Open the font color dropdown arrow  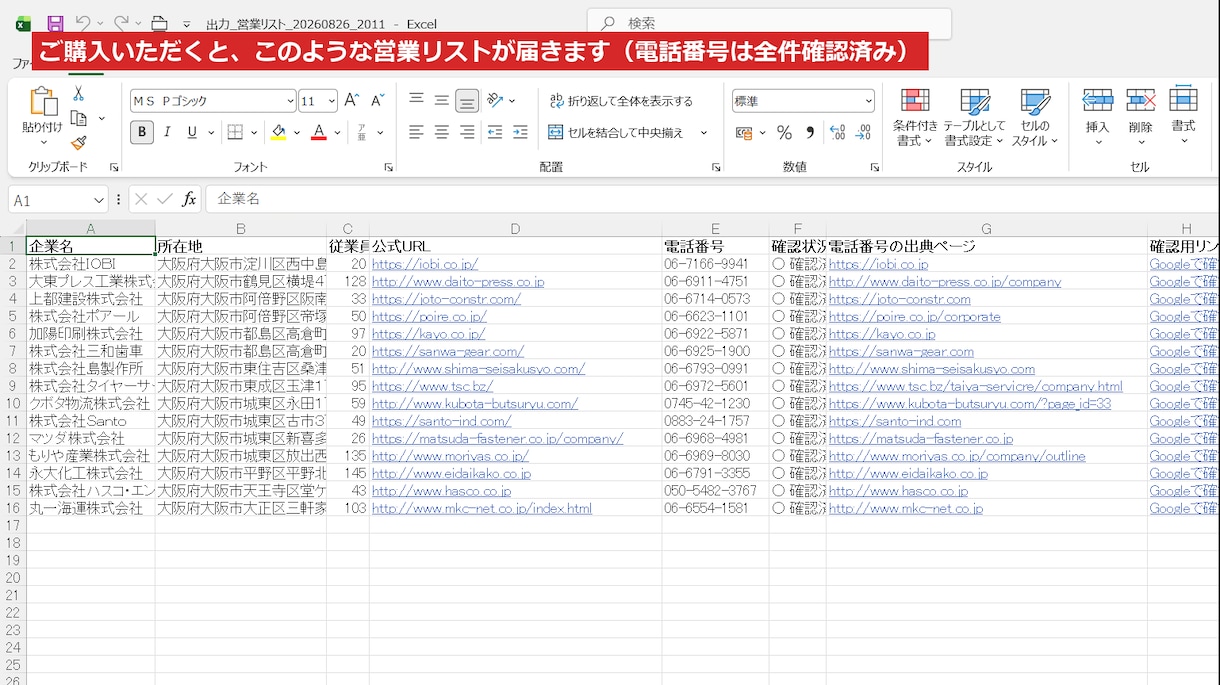point(338,132)
